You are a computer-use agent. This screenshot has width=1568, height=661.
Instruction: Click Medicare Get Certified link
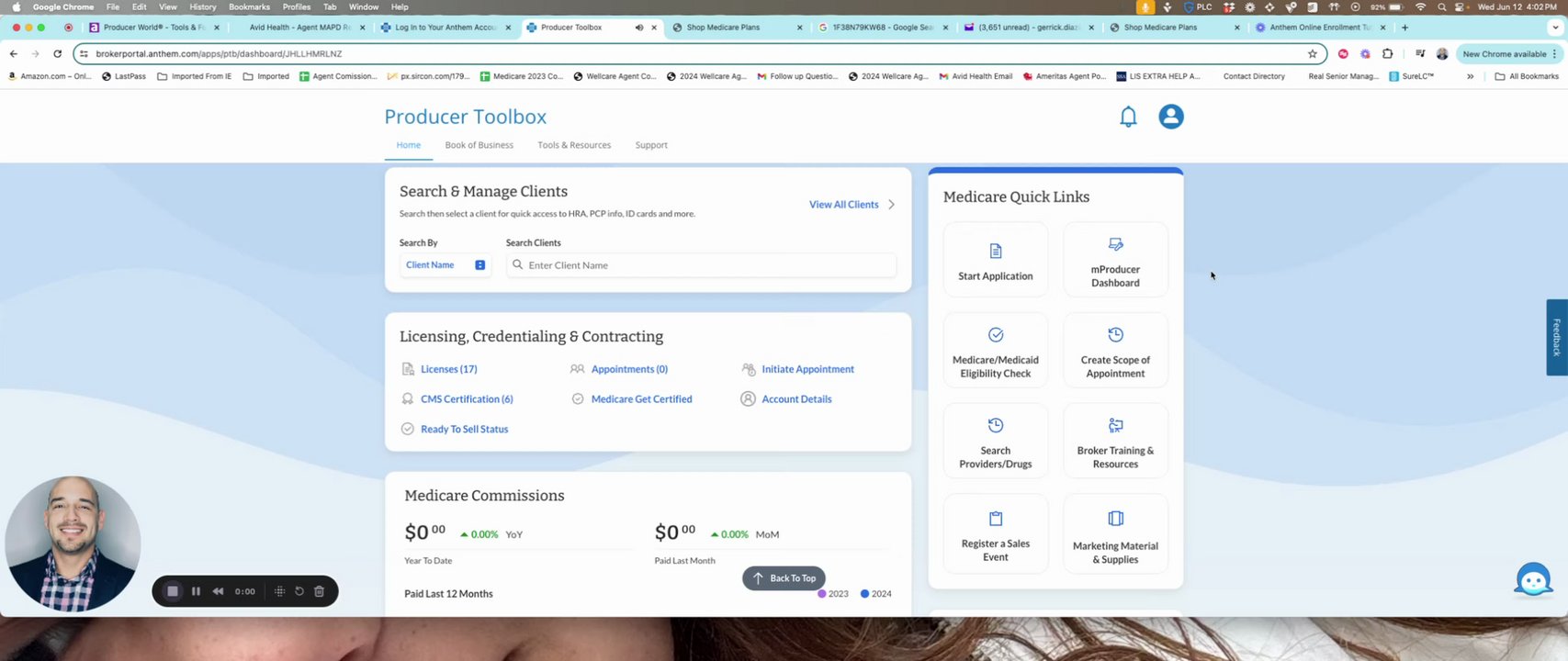[641, 399]
